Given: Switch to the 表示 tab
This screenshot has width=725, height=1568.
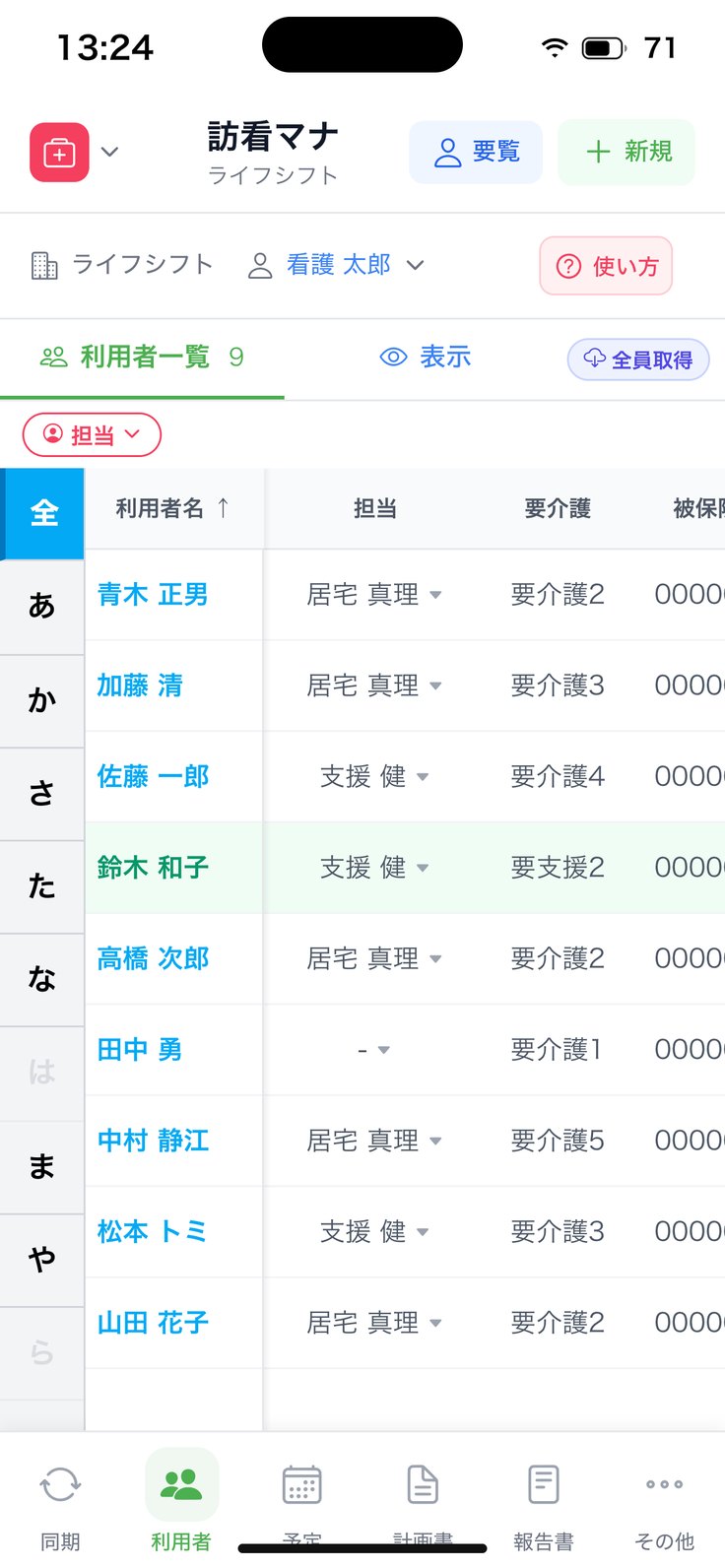Looking at the screenshot, I should (426, 357).
